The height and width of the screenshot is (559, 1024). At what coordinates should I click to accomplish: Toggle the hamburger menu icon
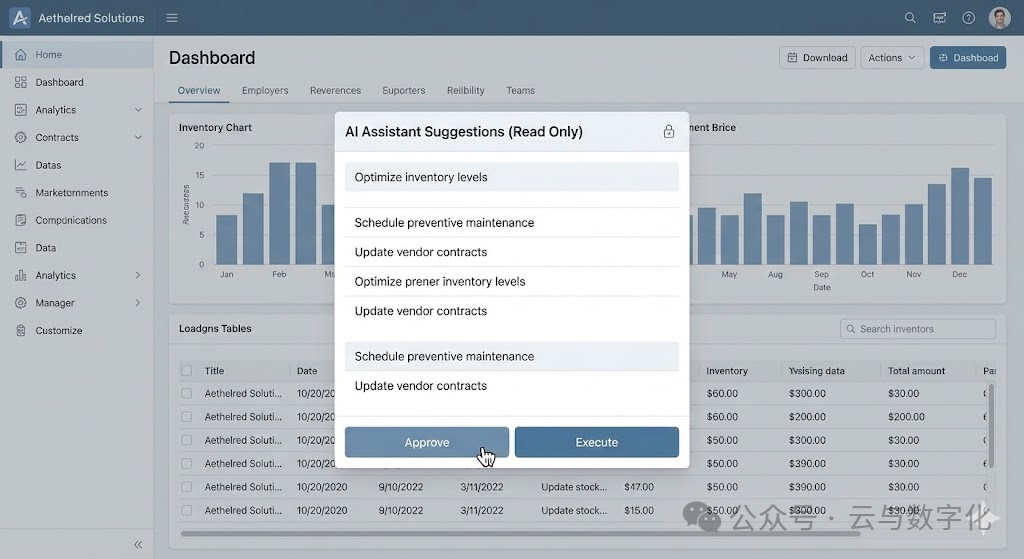click(172, 18)
